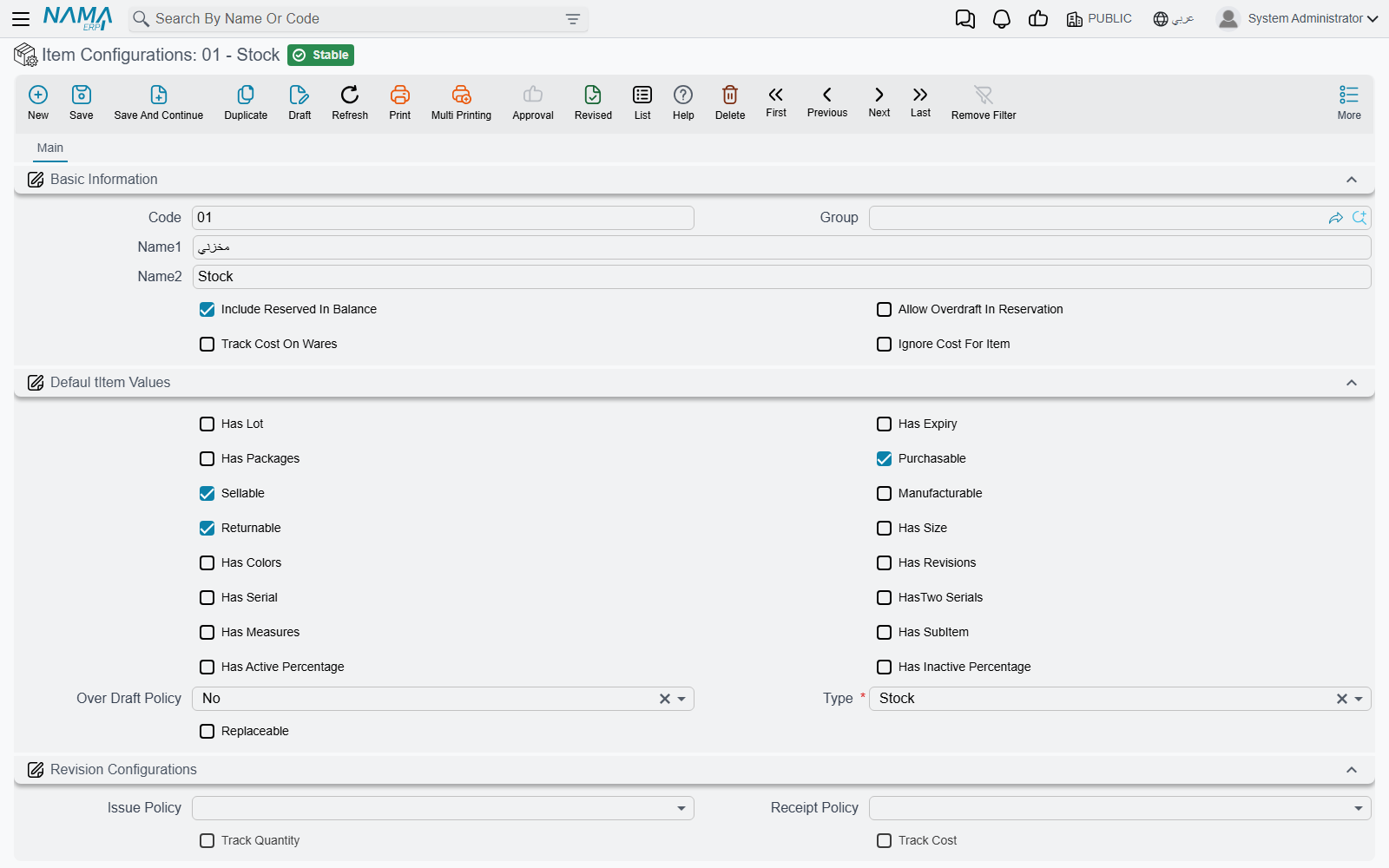Click Remove Filter

pyautogui.click(x=984, y=102)
